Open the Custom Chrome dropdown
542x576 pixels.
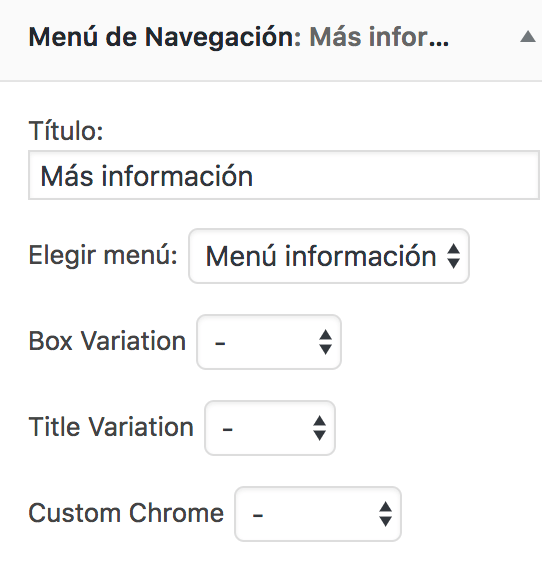click(318, 514)
